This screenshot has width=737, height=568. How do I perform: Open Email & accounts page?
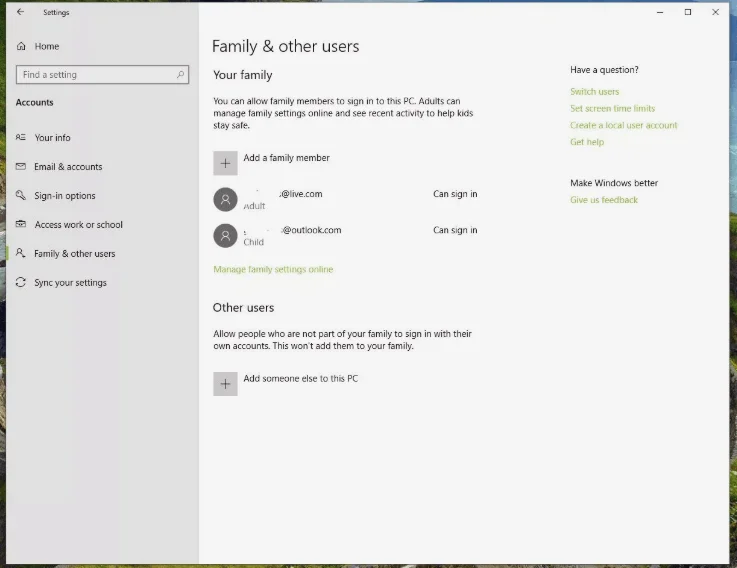click(68, 166)
